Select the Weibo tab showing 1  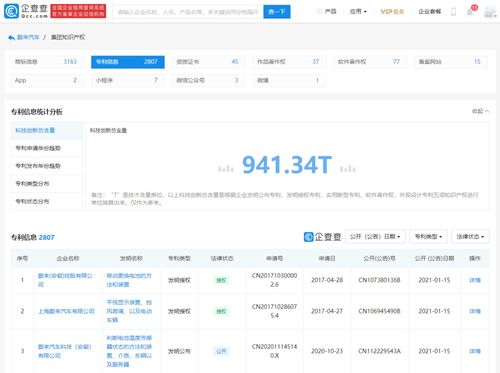click(289, 80)
